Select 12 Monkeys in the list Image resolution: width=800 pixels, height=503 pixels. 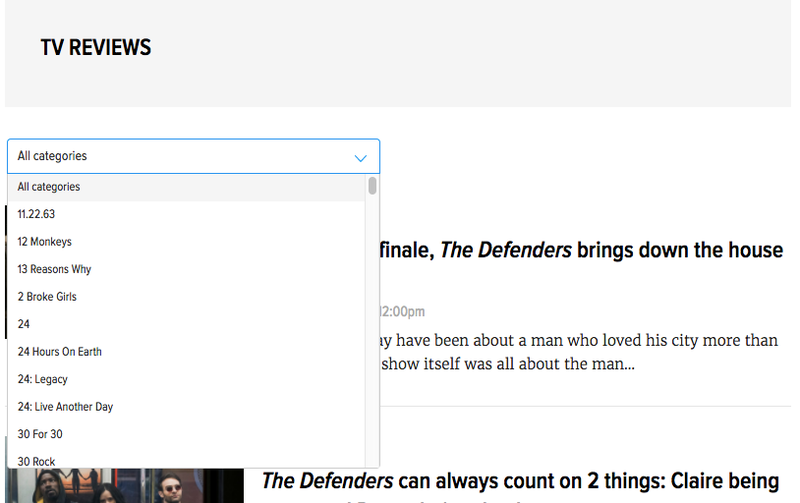click(x=187, y=242)
